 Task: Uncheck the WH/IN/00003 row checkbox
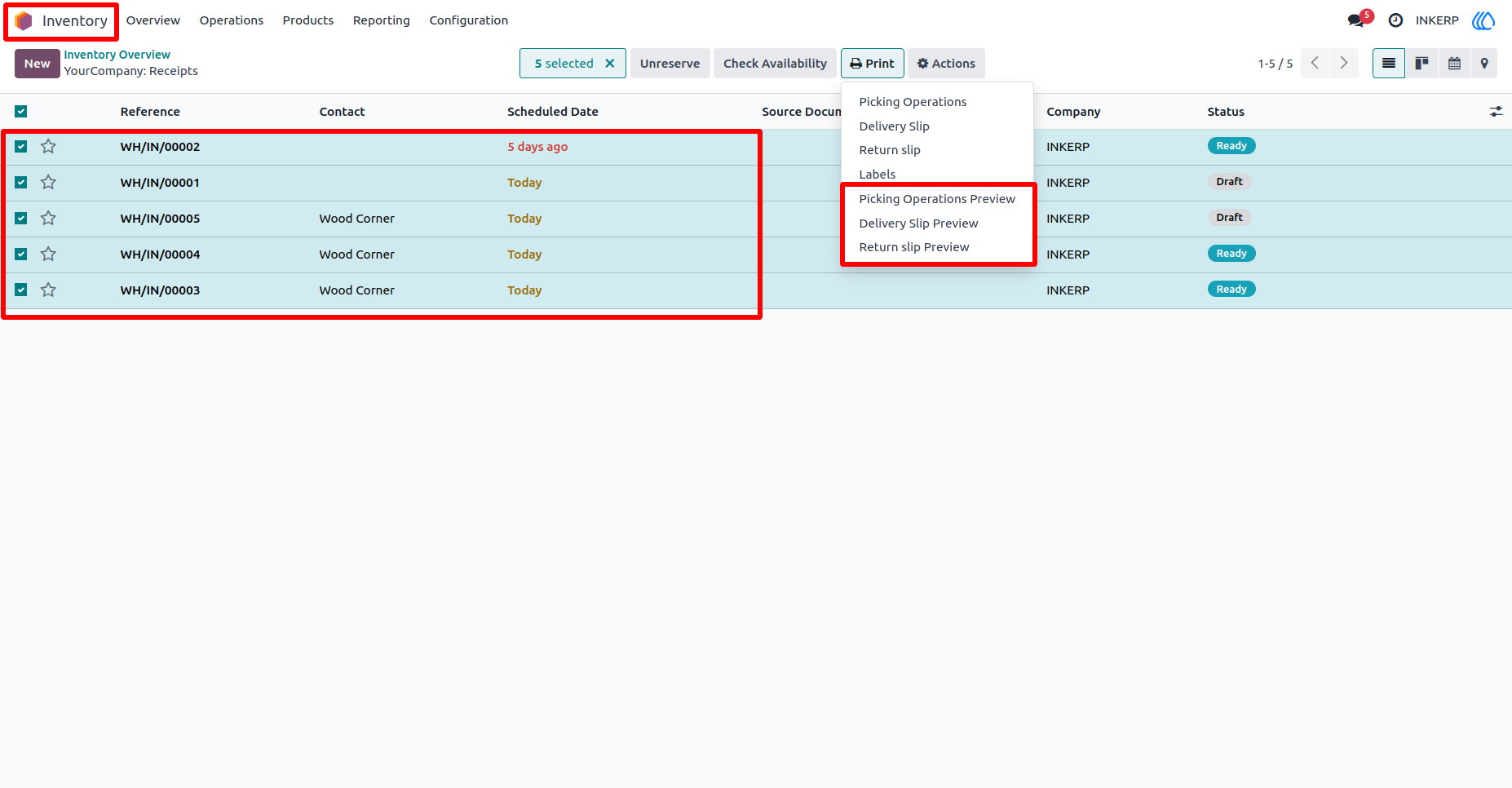click(x=21, y=290)
